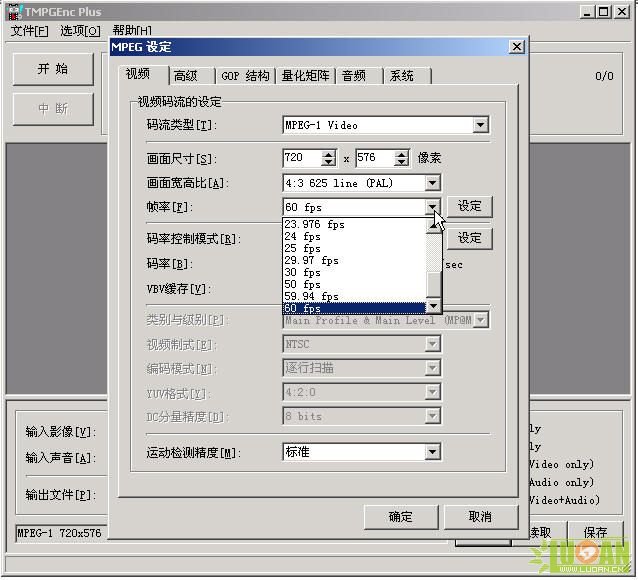
Task: Click the DC分量精度 8 bits dropdown arrow
Action: tap(433, 416)
